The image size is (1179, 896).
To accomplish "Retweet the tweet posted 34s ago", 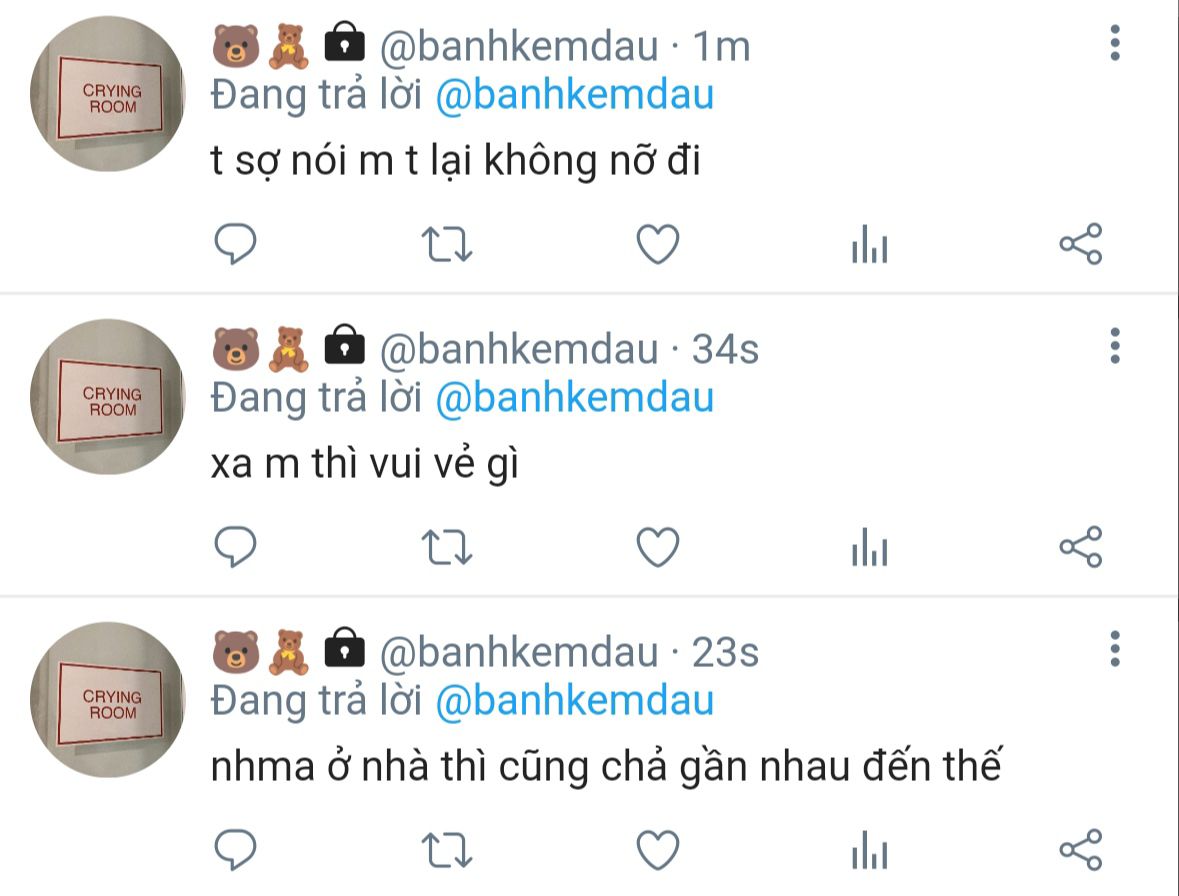I will (x=447, y=547).
